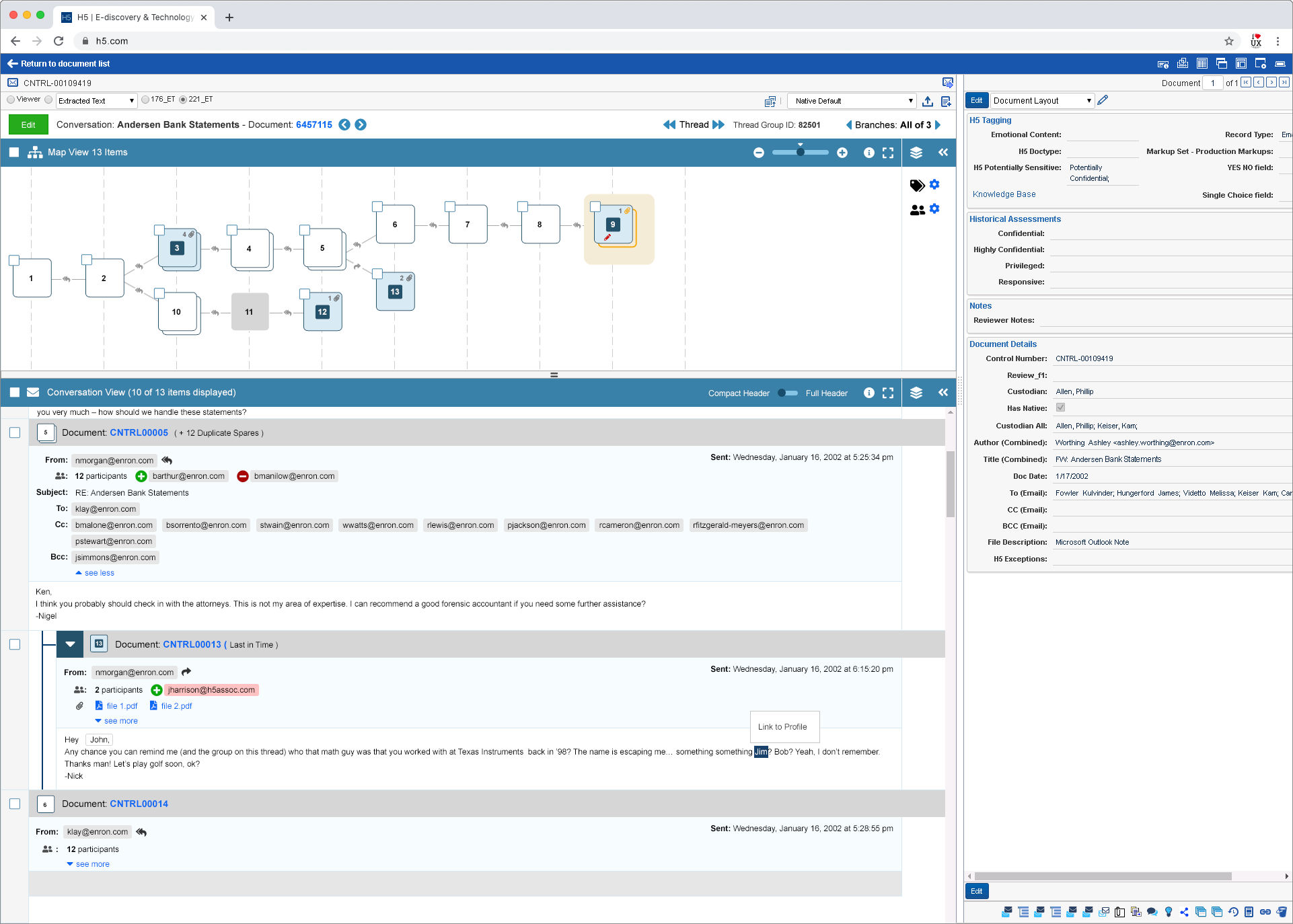Tick the Conversation View select-all checkbox
Viewport: 1293px width, 924px height.
[14, 393]
